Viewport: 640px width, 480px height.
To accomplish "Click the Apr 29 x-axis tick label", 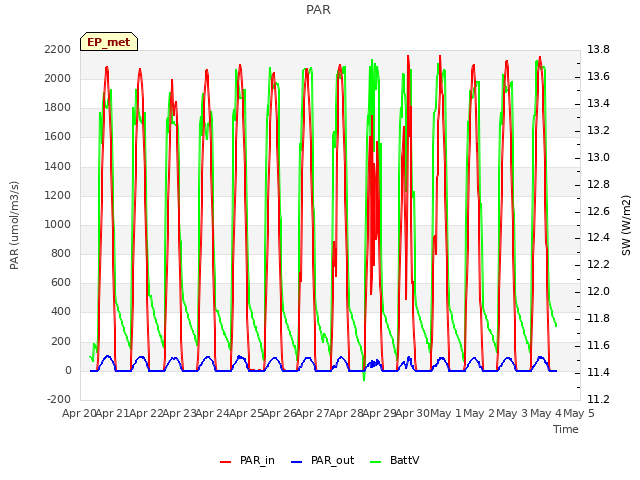I will click(380, 413).
